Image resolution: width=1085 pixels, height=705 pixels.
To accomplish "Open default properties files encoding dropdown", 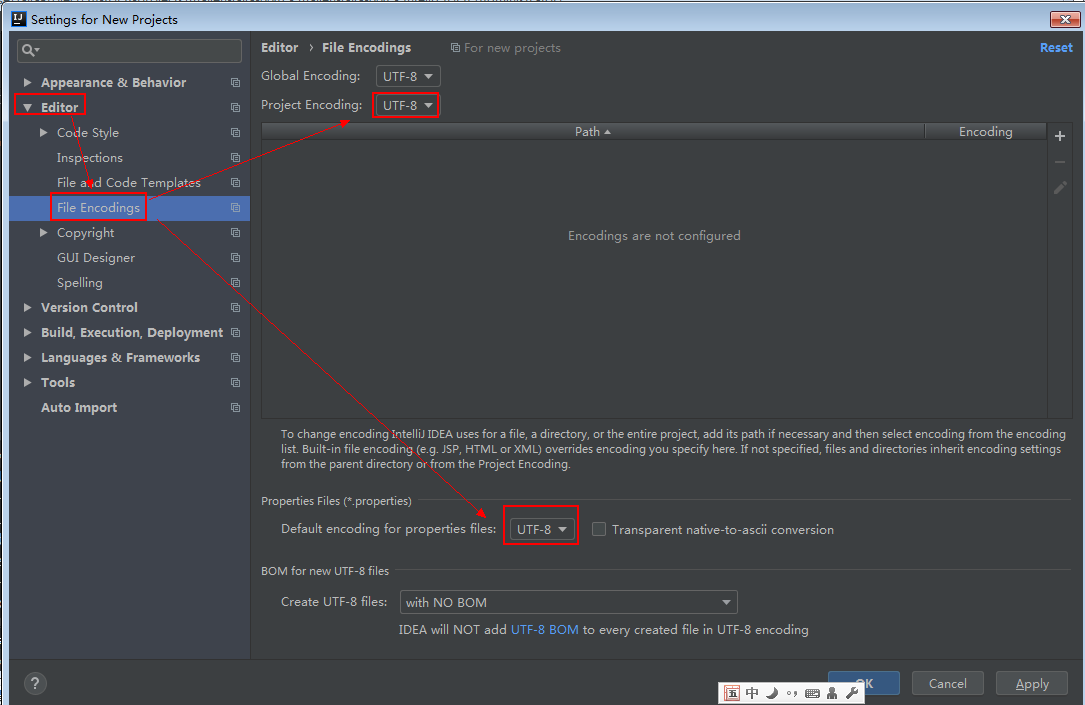I will click(x=542, y=529).
